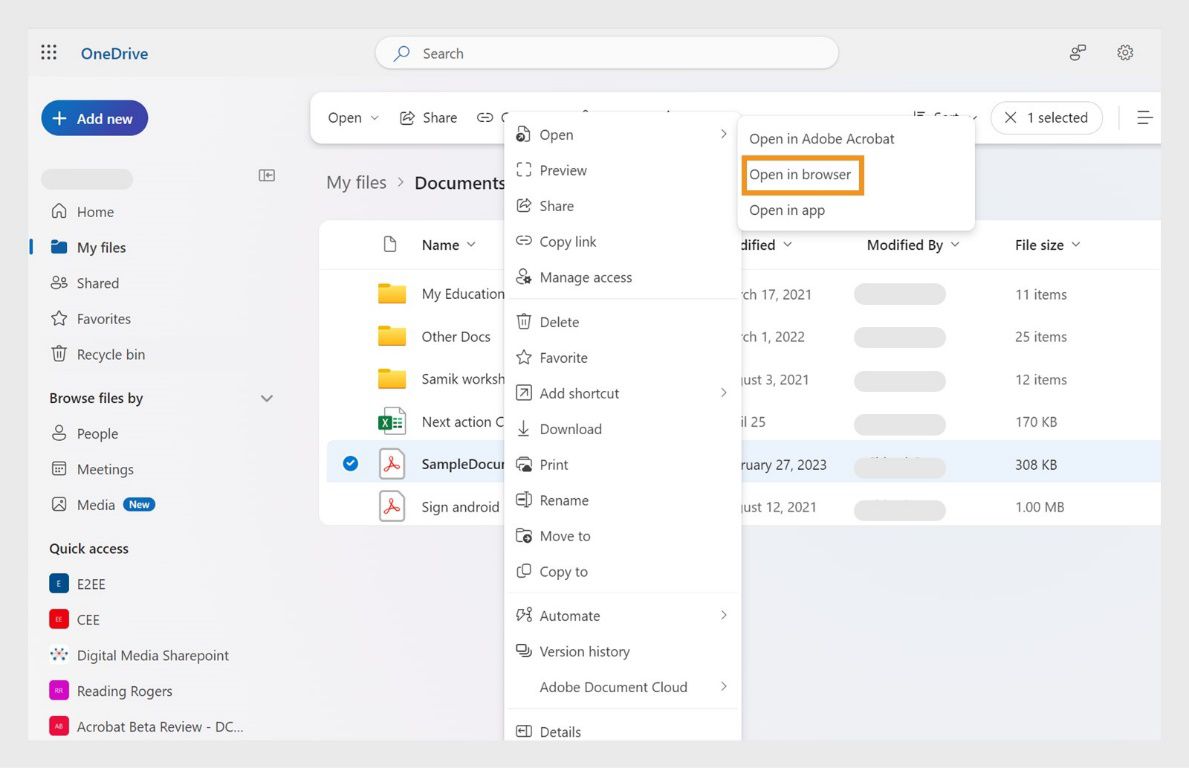The image size is (1189, 768).
Task: Open the view options icon on the right
Action: click(x=1144, y=117)
